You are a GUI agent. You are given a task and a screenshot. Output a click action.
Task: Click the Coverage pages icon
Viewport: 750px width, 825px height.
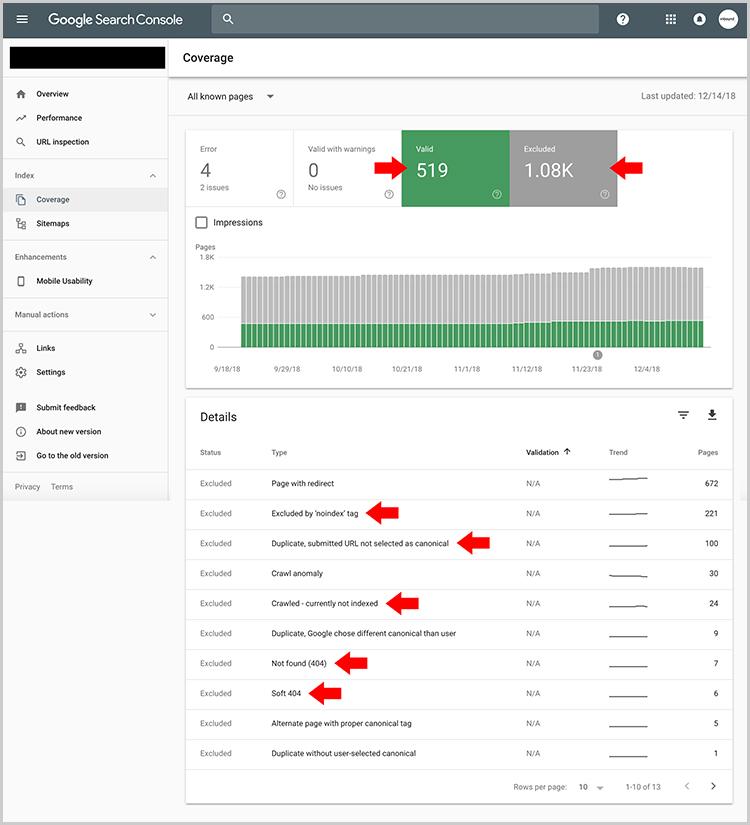pyautogui.click(x=21, y=199)
